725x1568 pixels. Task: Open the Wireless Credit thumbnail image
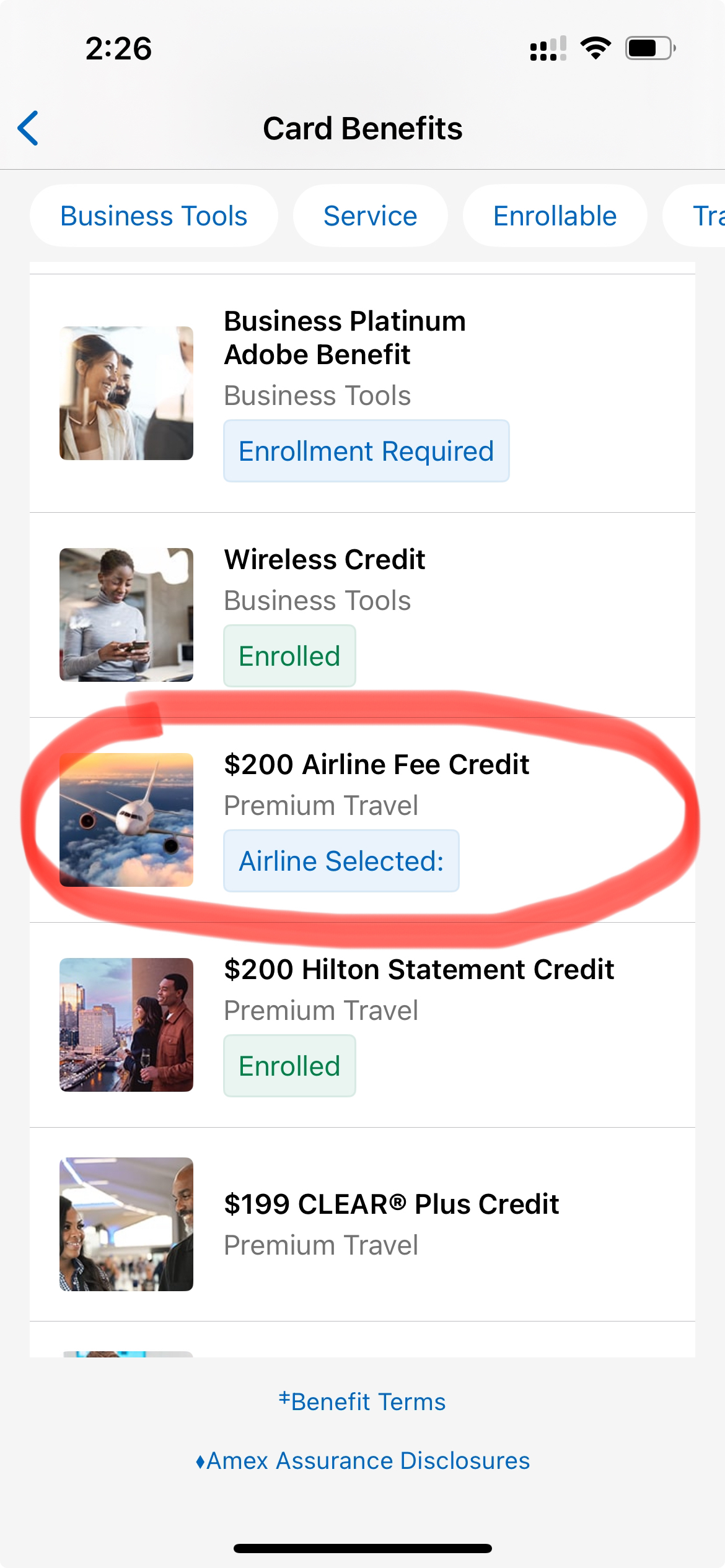pyautogui.click(x=126, y=615)
